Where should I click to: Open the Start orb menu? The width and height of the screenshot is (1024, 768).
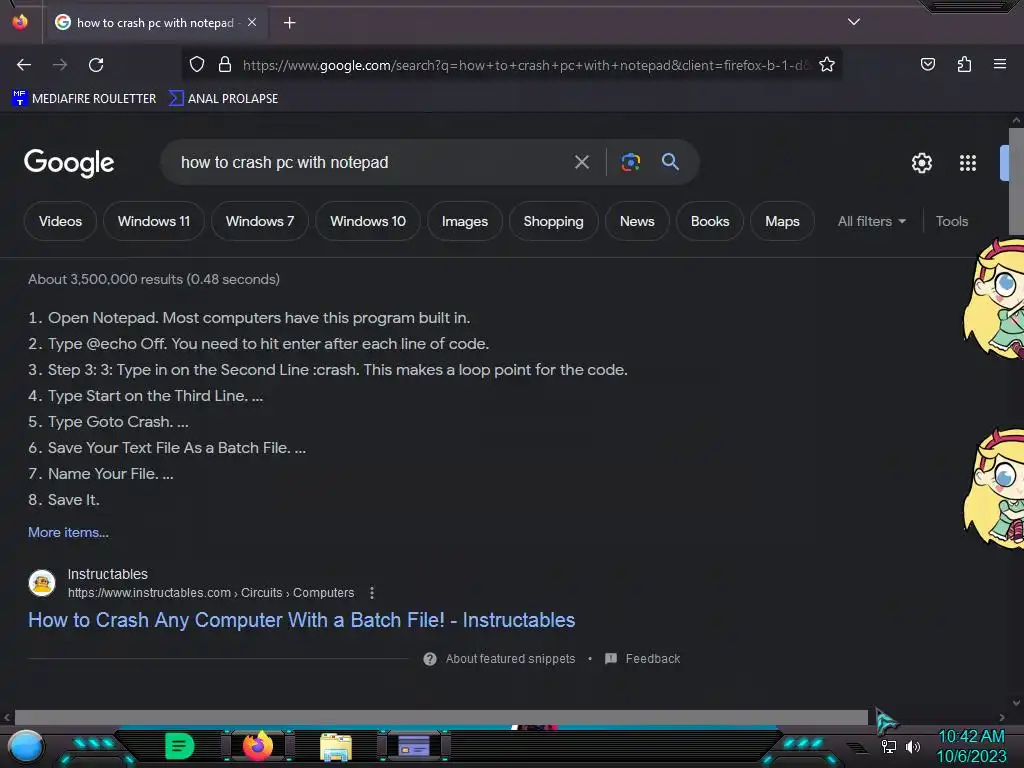25,747
